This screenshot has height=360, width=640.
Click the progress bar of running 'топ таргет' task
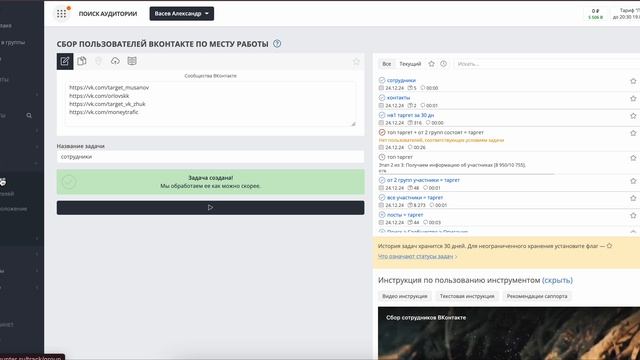(466, 174)
